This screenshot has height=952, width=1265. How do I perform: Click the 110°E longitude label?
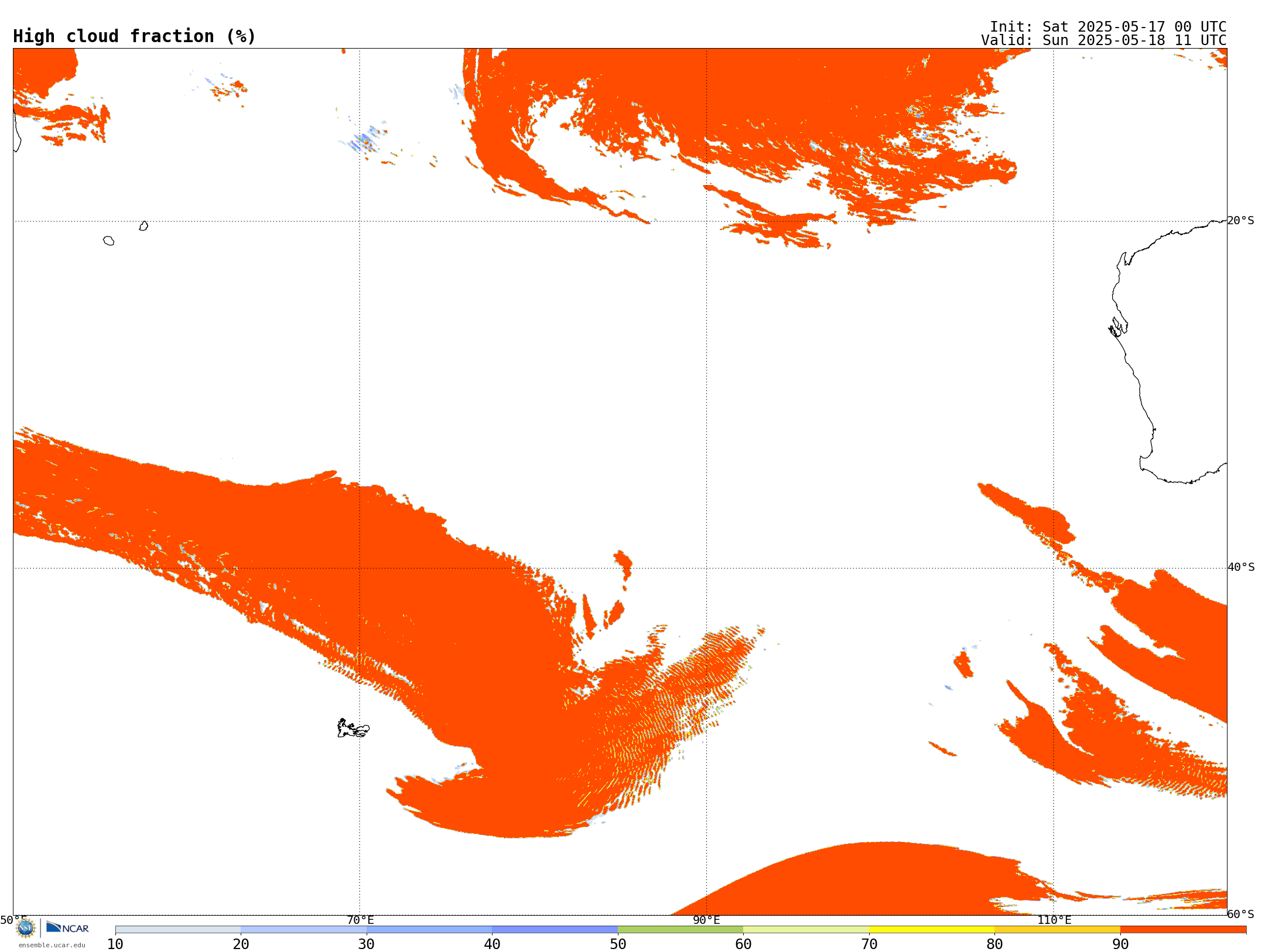pos(1054,920)
